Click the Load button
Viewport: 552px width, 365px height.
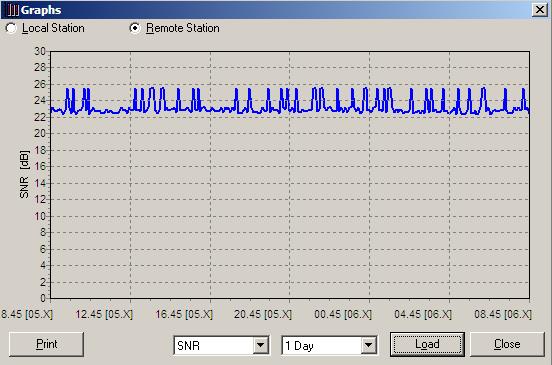pyautogui.click(x=427, y=344)
